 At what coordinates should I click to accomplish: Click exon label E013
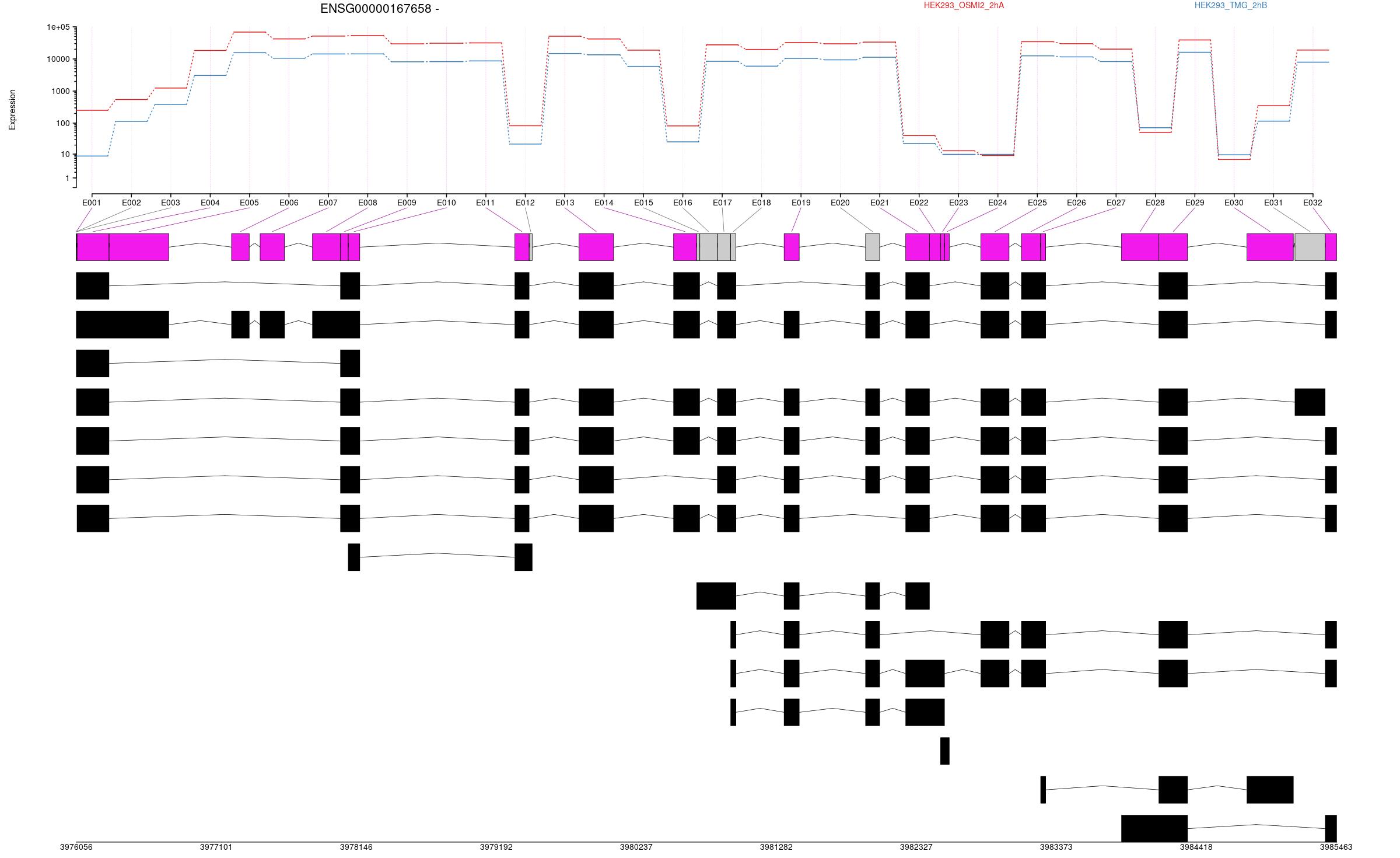coord(565,203)
